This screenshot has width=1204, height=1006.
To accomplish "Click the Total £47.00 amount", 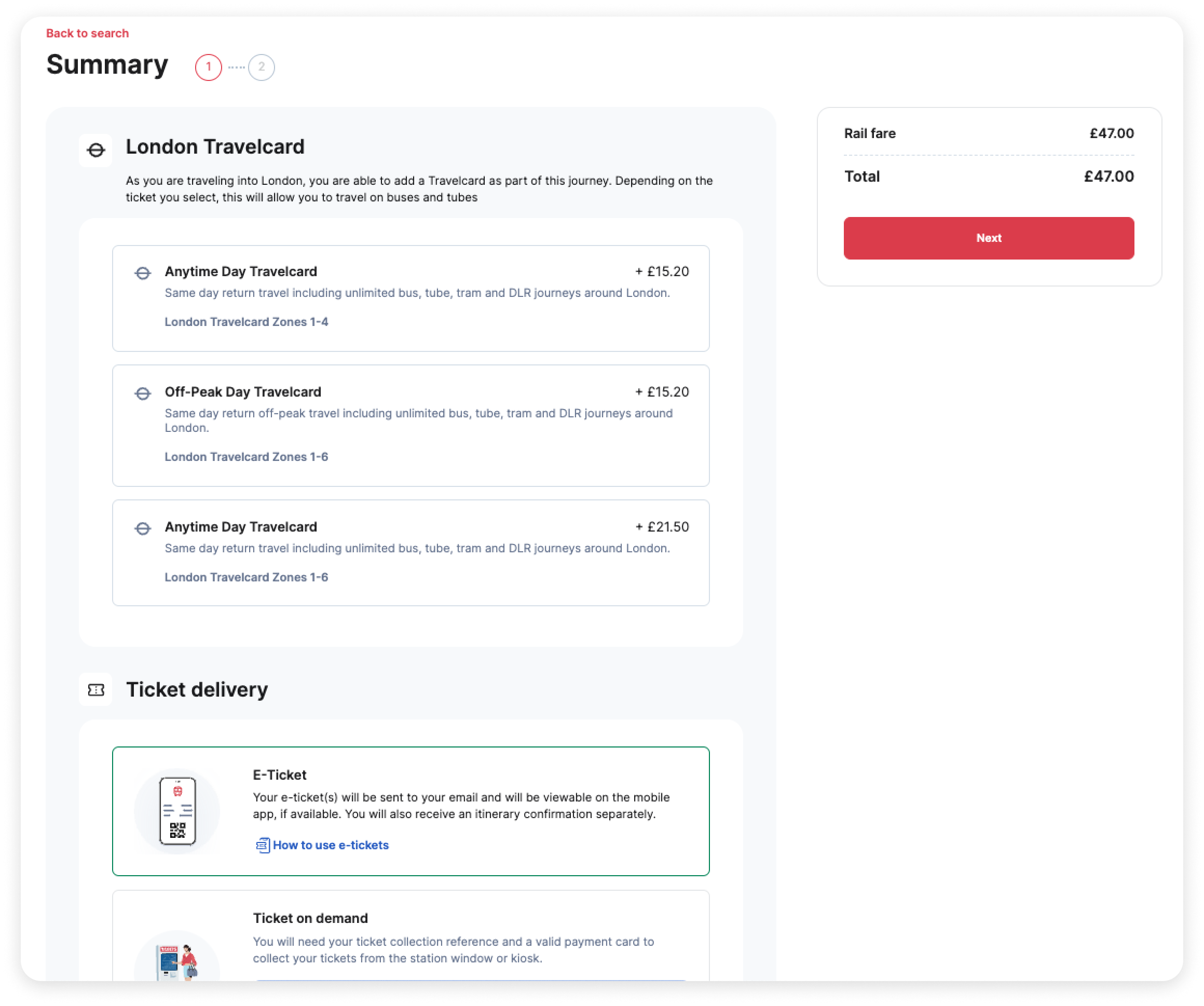I will (x=1109, y=176).
